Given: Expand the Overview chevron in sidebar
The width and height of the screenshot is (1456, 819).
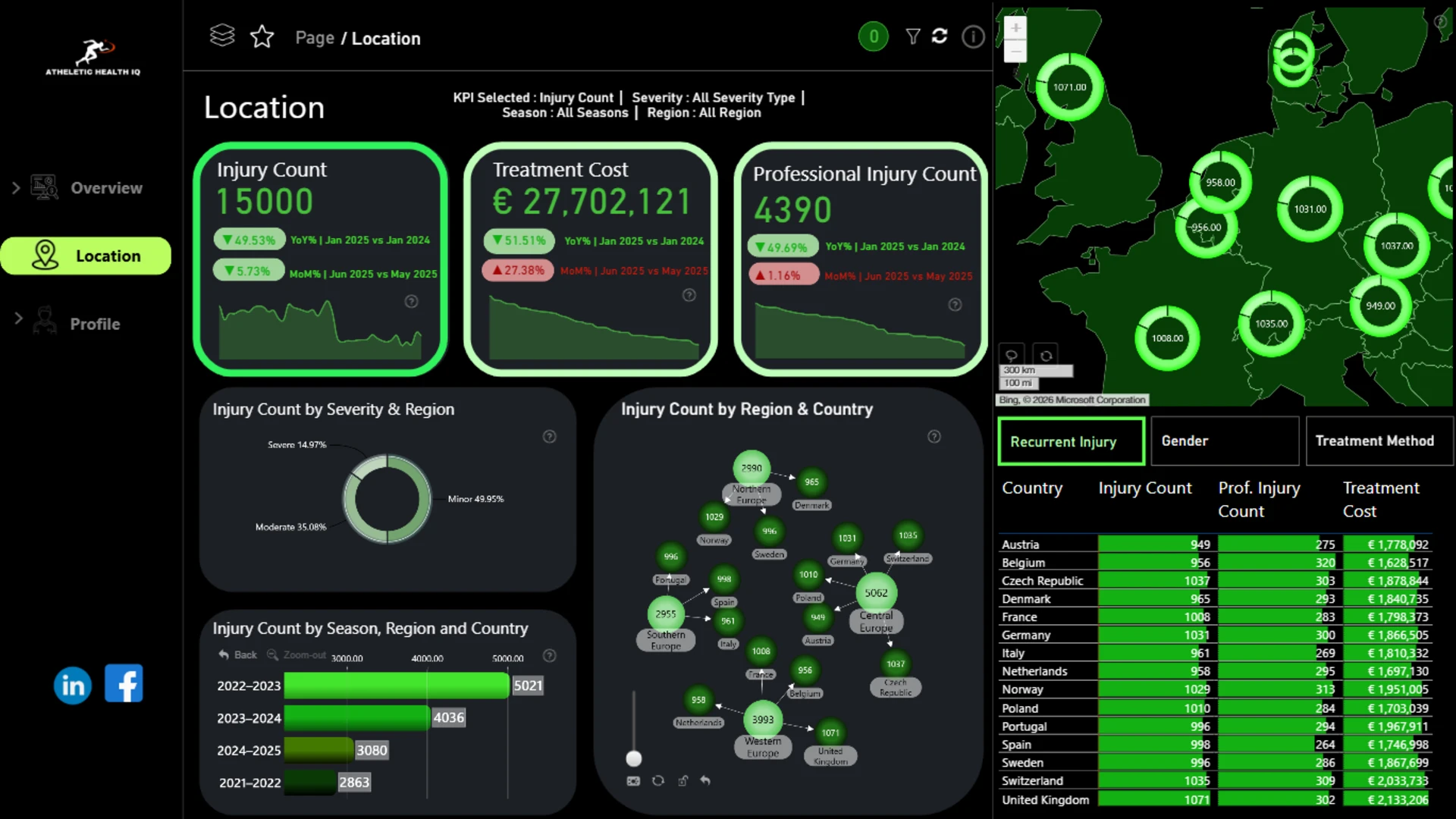Looking at the screenshot, I should click(x=16, y=187).
